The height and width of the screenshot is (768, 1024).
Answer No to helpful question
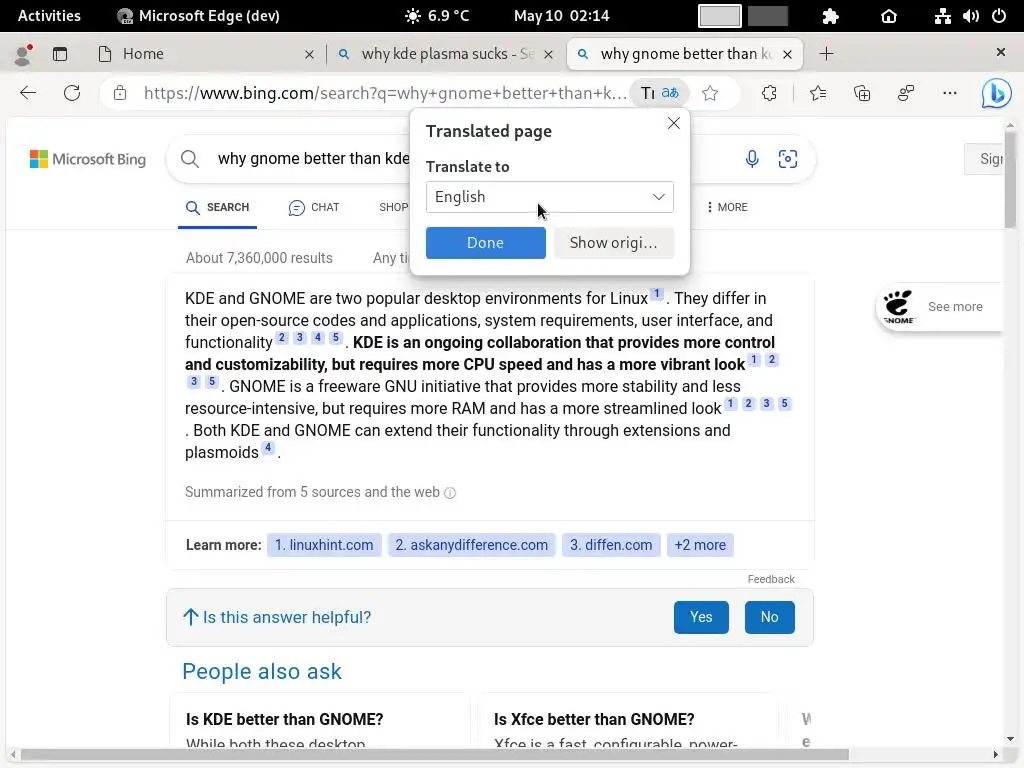[769, 617]
